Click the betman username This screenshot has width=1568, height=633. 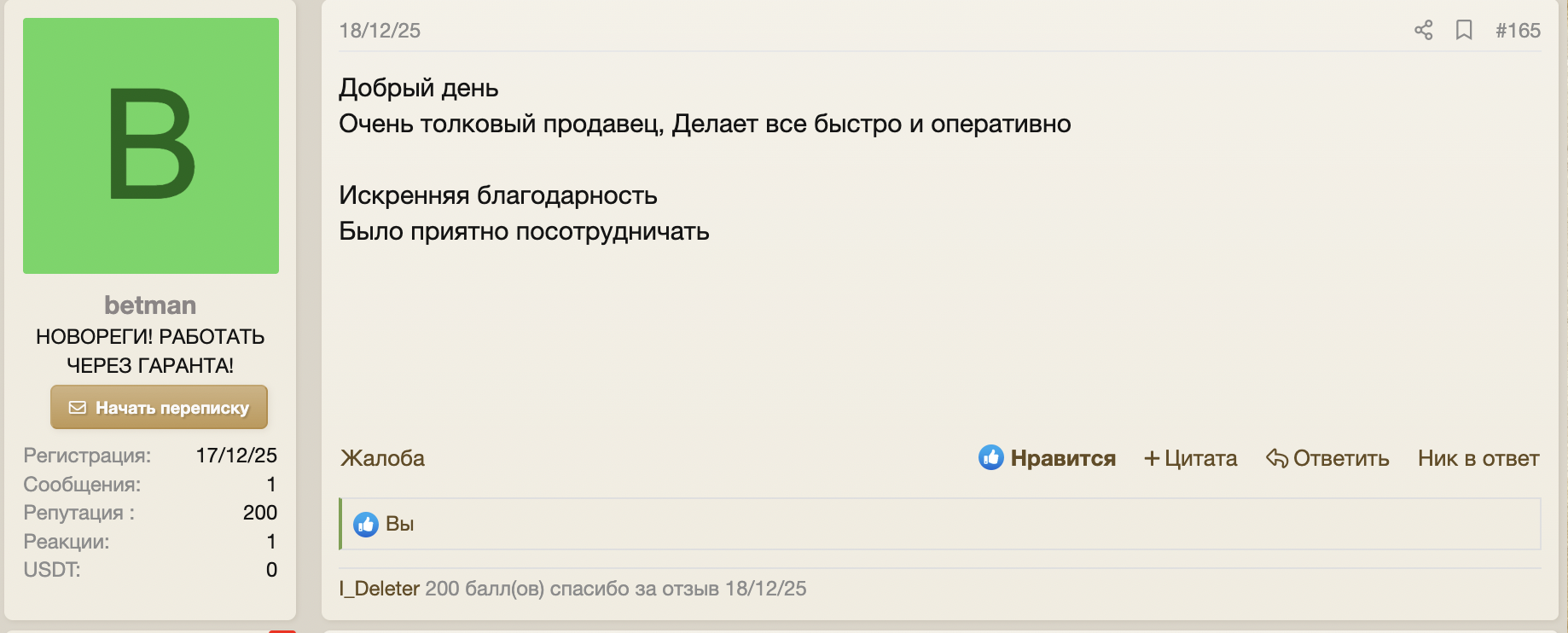pyautogui.click(x=151, y=305)
